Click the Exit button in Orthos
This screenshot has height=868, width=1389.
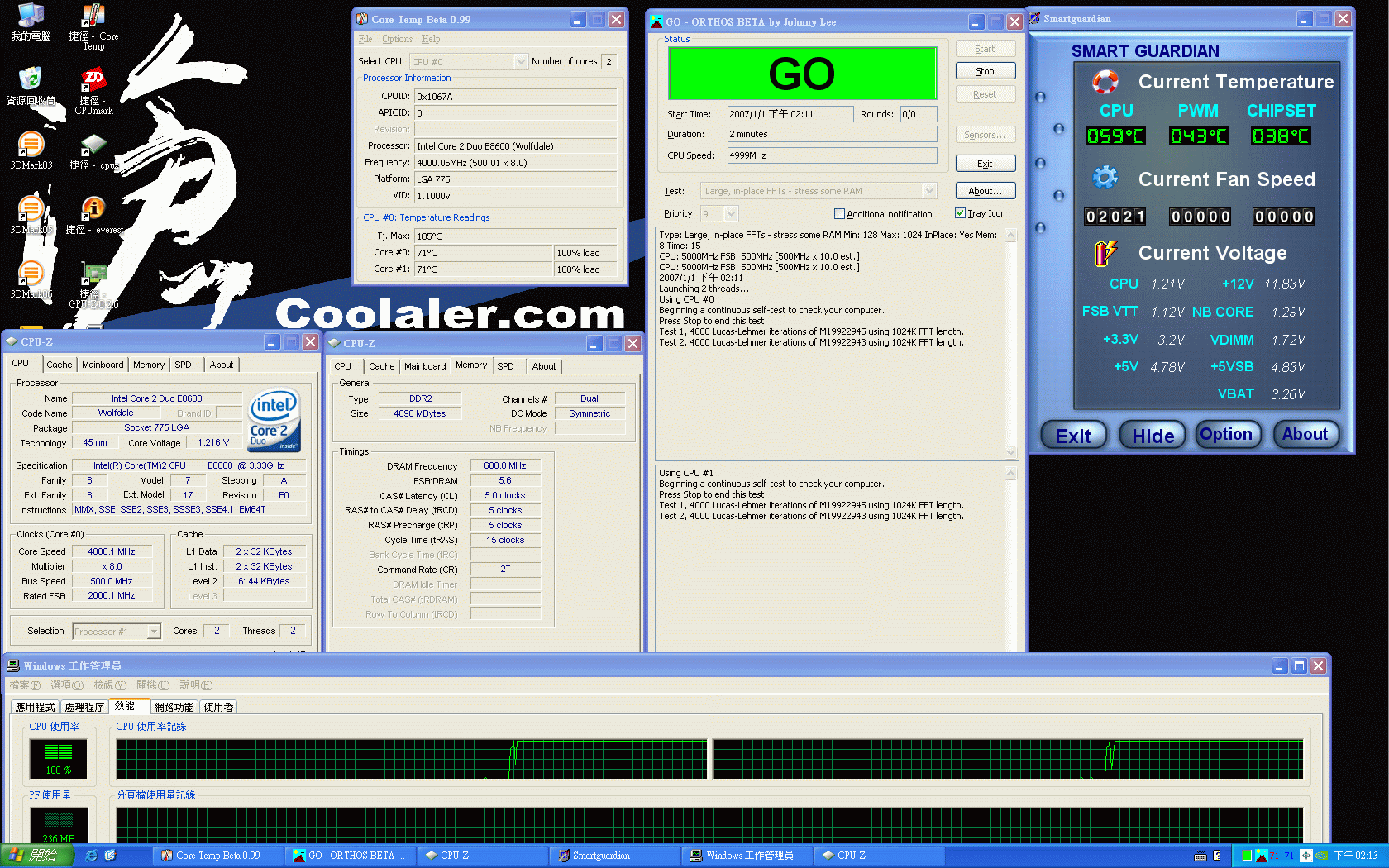coord(985,164)
